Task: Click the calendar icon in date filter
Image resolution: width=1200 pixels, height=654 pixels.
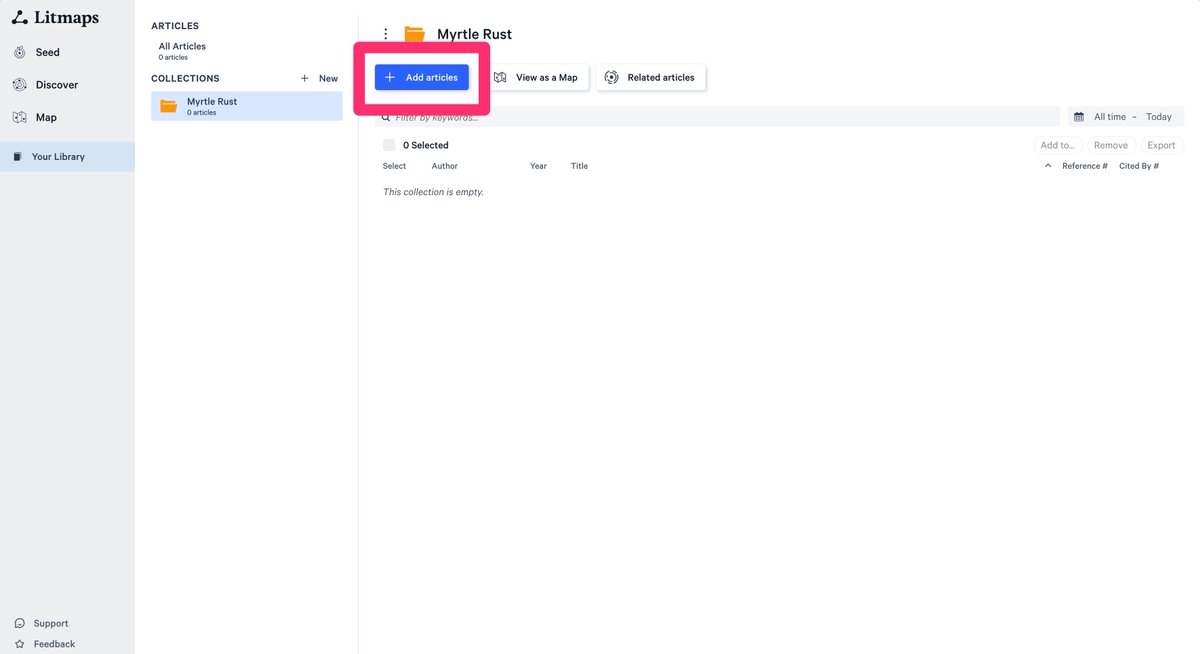Action: [x=1079, y=117]
